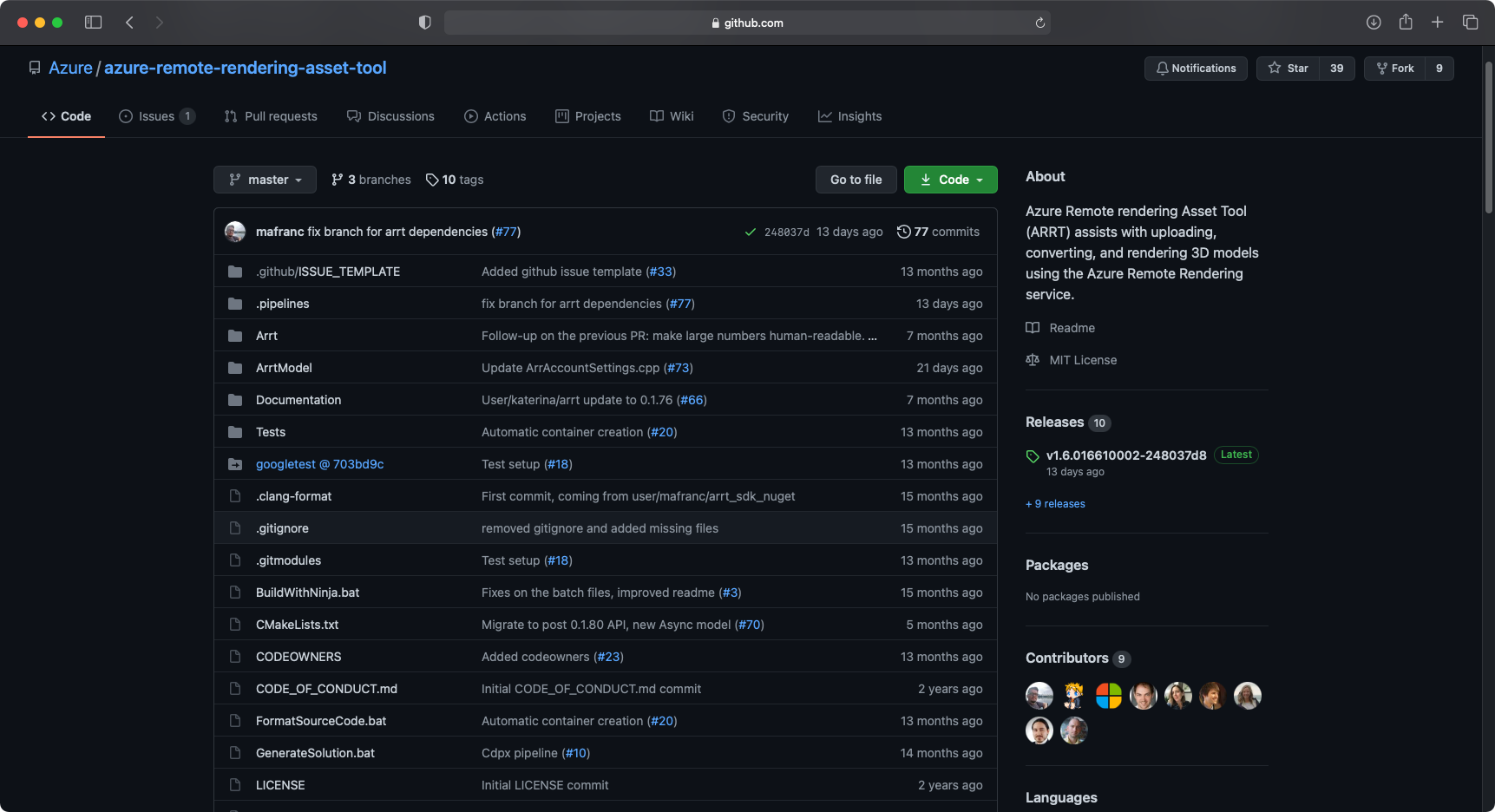The height and width of the screenshot is (812, 1495).
Task: Switch to the Issues tab
Action: [156, 116]
